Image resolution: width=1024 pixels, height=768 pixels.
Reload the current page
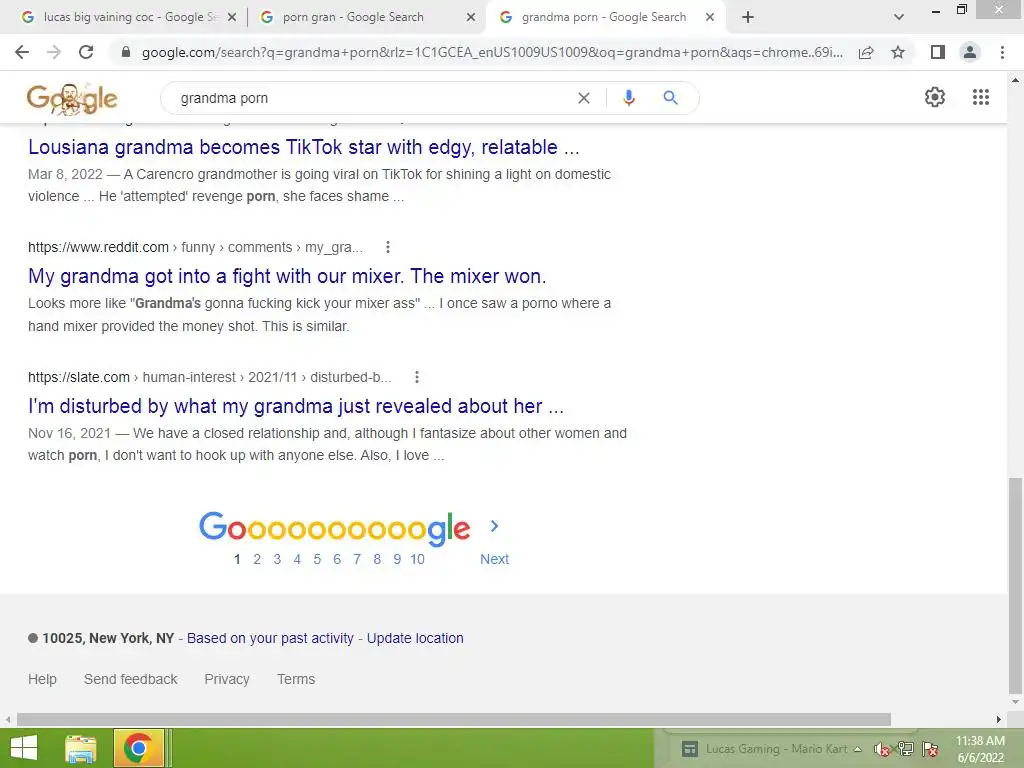click(86, 52)
